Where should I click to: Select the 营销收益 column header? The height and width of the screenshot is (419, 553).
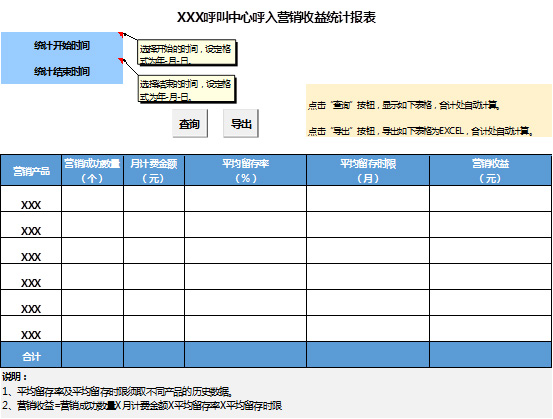click(x=491, y=170)
